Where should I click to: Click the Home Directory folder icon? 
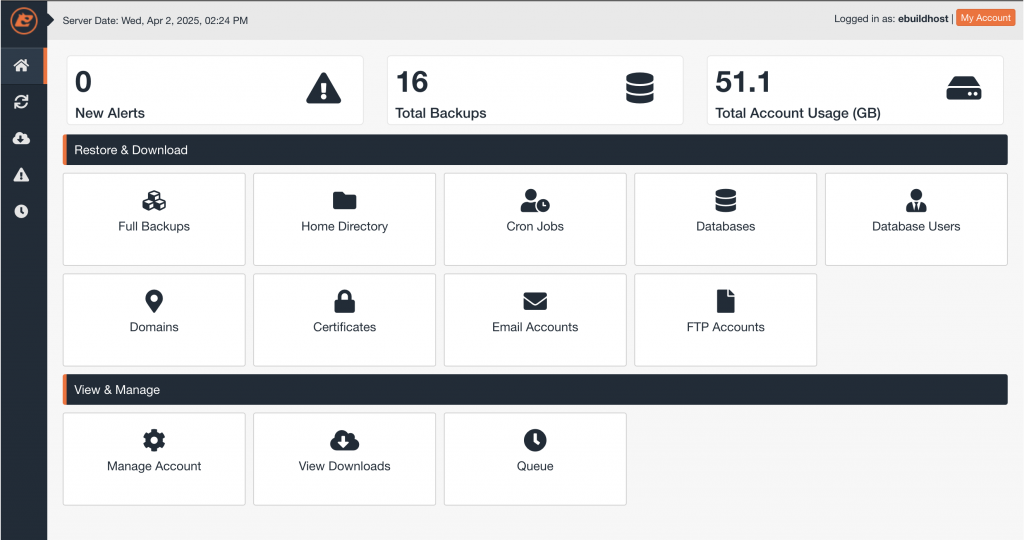click(344, 200)
